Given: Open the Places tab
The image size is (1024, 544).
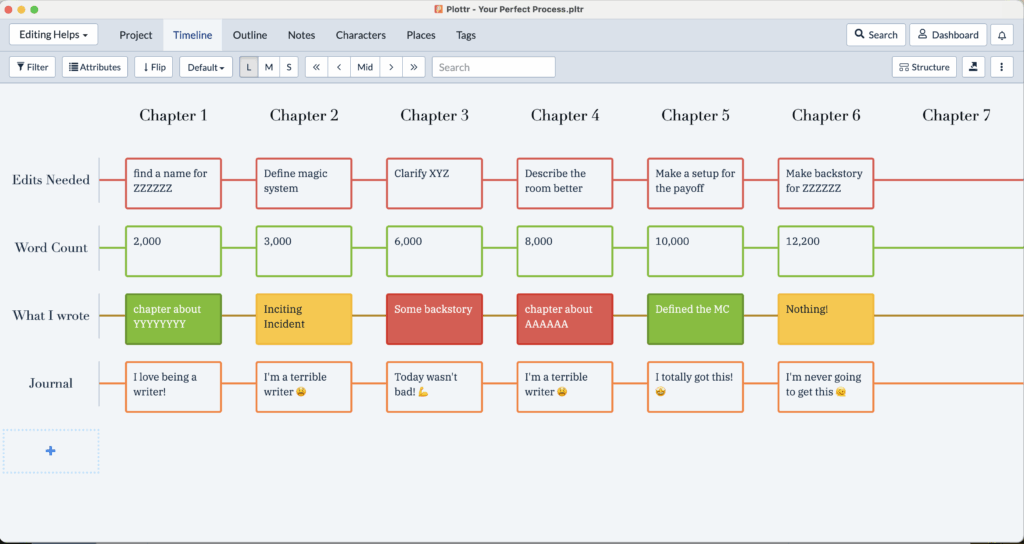Looking at the screenshot, I should [421, 35].
